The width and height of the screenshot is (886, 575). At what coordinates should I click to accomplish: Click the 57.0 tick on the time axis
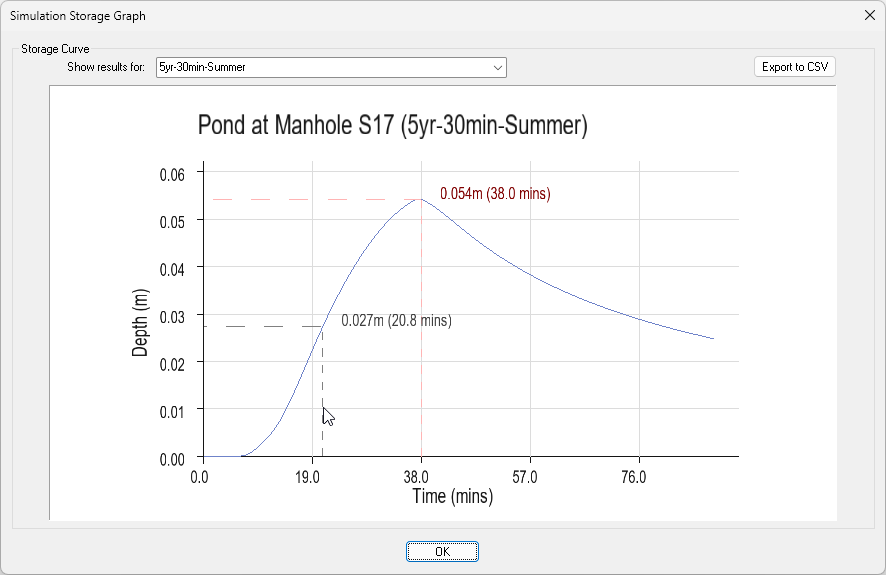coord(525,477)
